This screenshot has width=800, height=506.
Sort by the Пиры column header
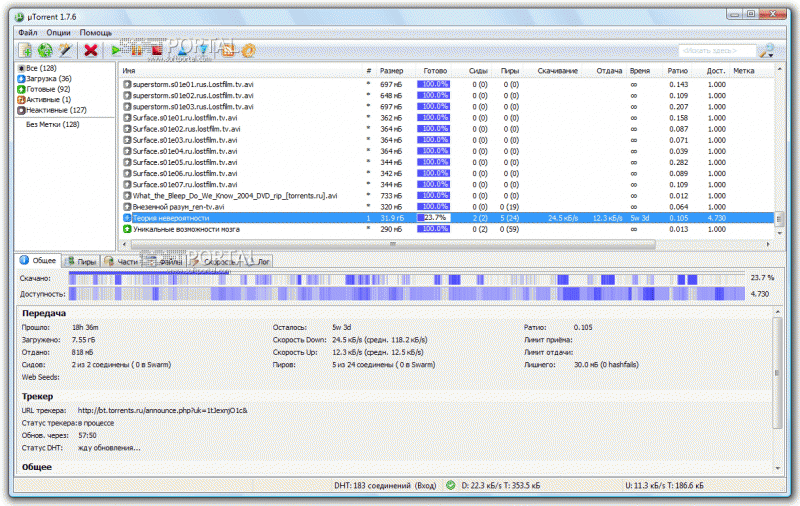509,70
